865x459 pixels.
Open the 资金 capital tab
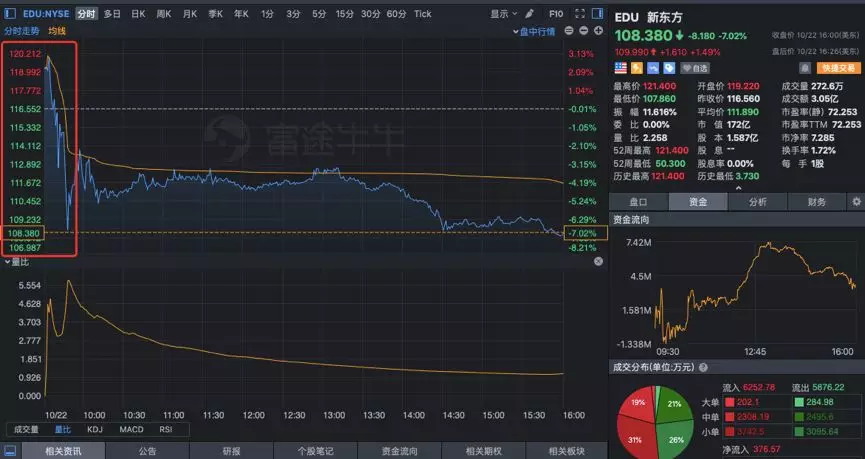point(698,202)
